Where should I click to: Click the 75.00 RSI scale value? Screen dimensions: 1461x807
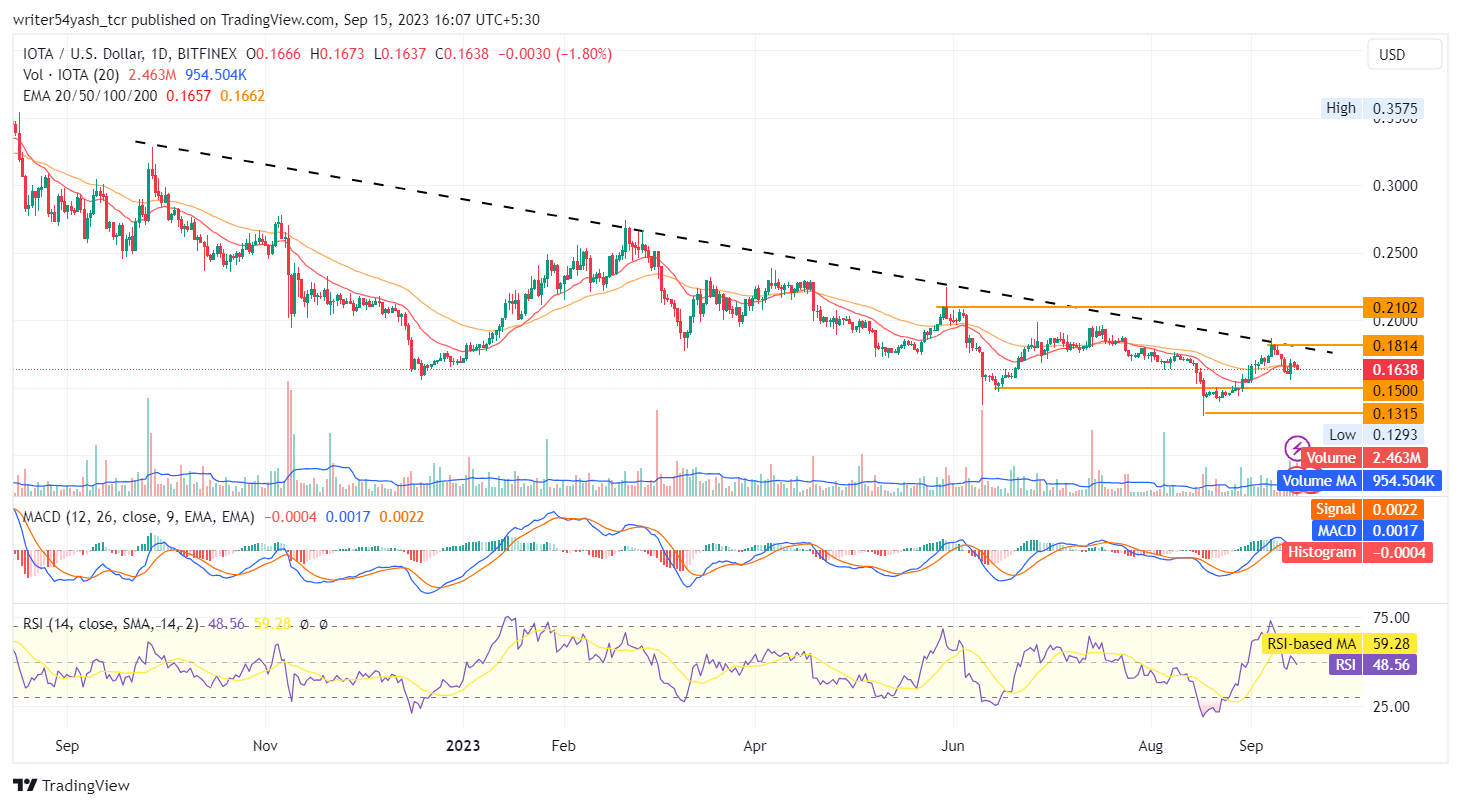tap(1392, 618)
